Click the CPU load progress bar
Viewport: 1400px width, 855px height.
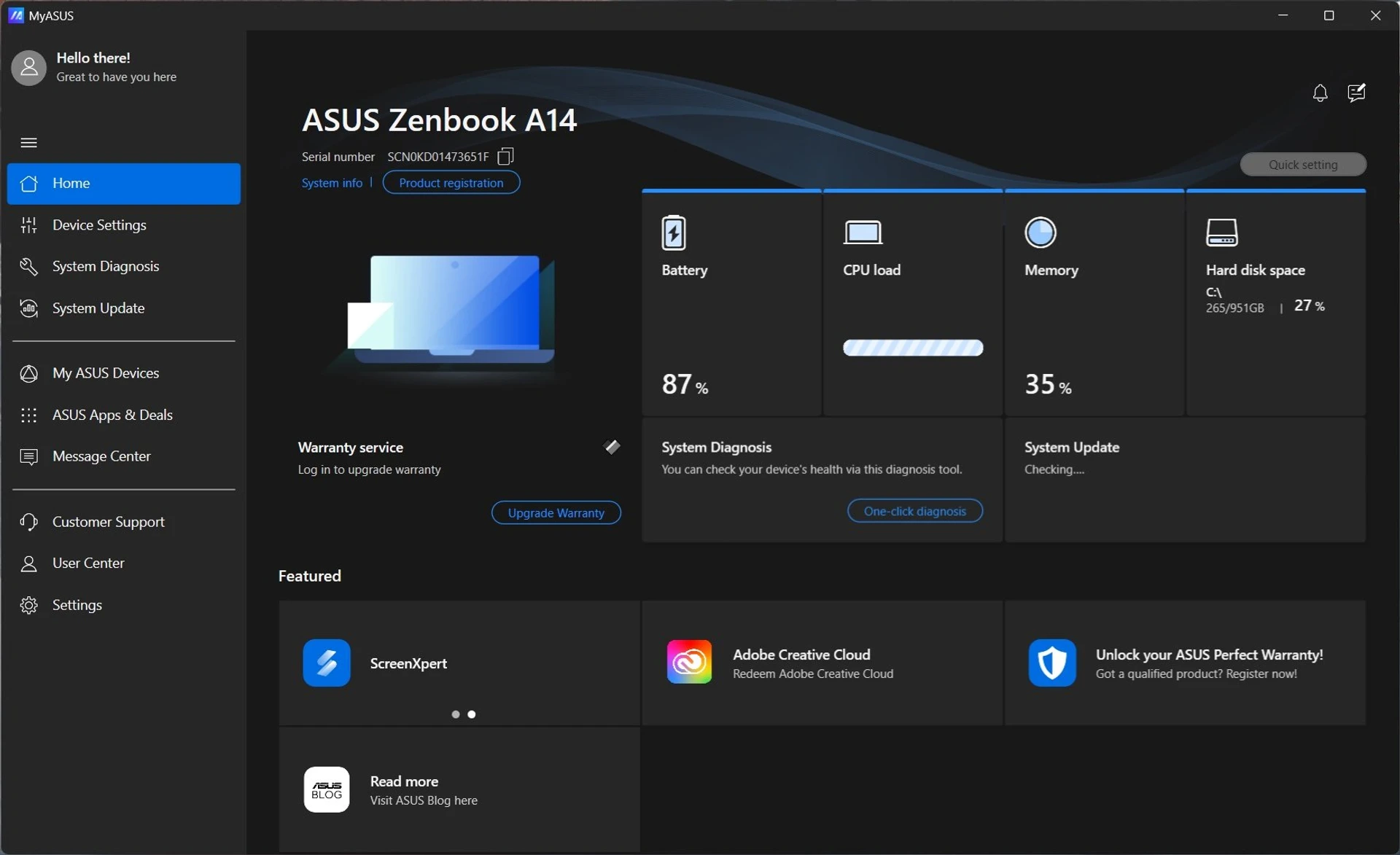pyautogui.click(x=913, y=348)
